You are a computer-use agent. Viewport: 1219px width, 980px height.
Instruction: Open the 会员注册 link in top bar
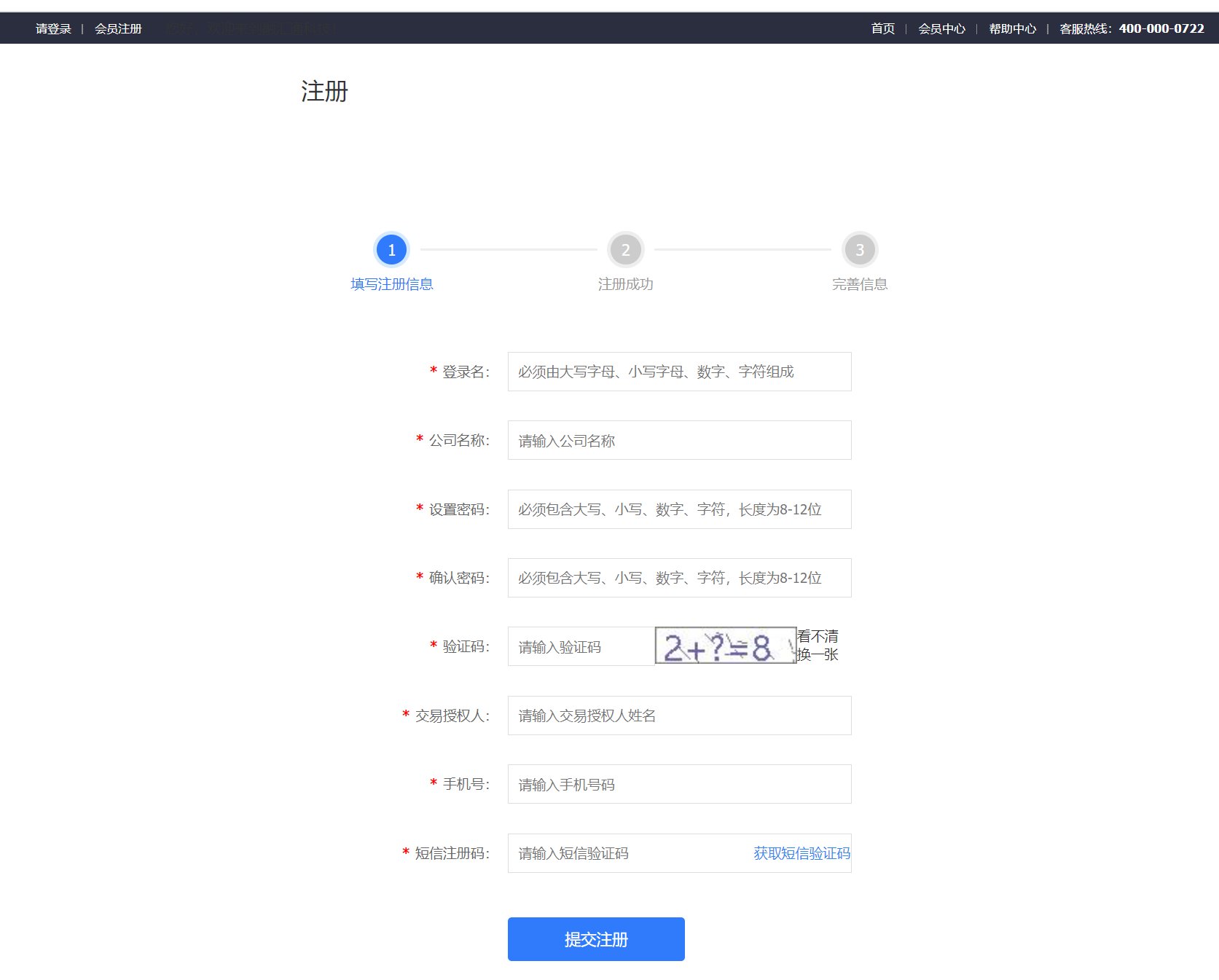118,29
